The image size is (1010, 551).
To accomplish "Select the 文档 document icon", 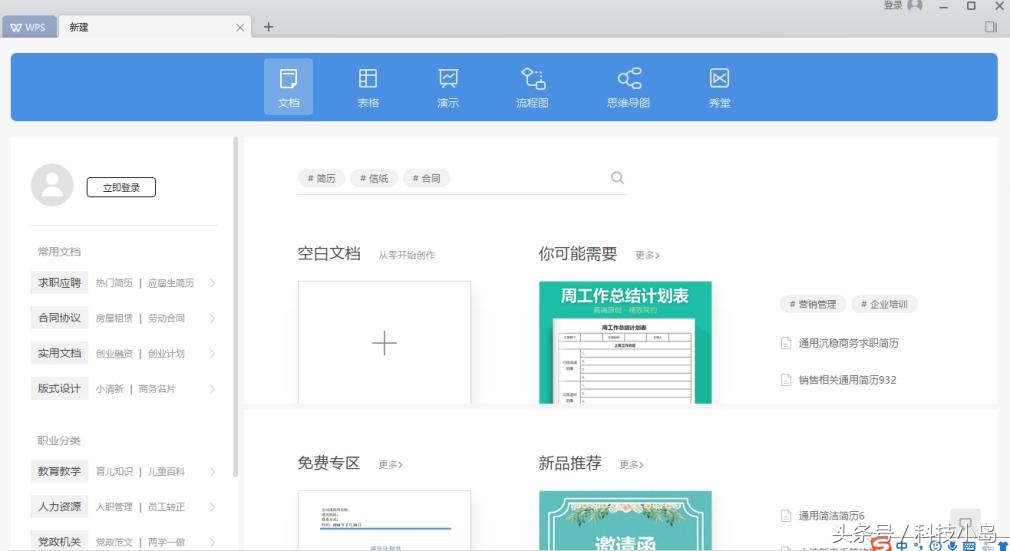I will (x=289, y=86).
